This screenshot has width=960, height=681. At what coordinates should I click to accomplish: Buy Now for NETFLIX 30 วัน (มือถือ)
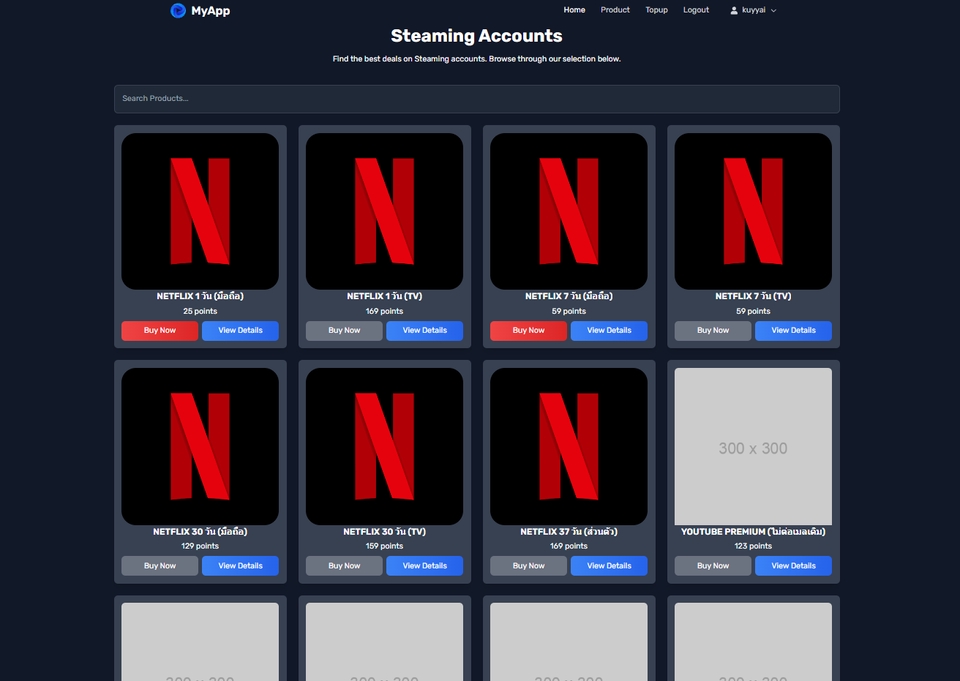click(x=160, y=566)
